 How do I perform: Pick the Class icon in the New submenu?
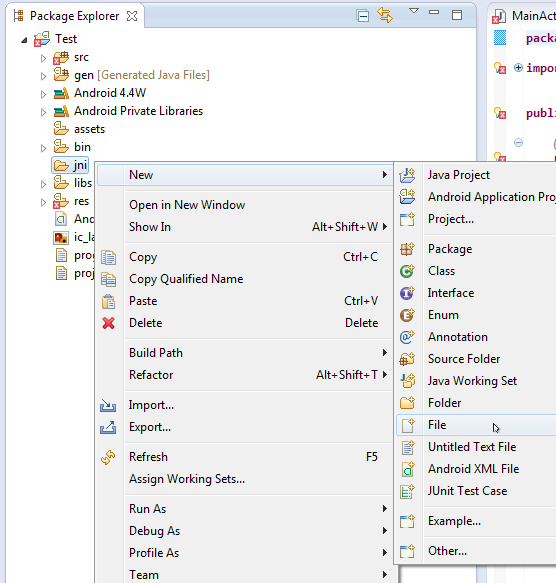point(407,271)
